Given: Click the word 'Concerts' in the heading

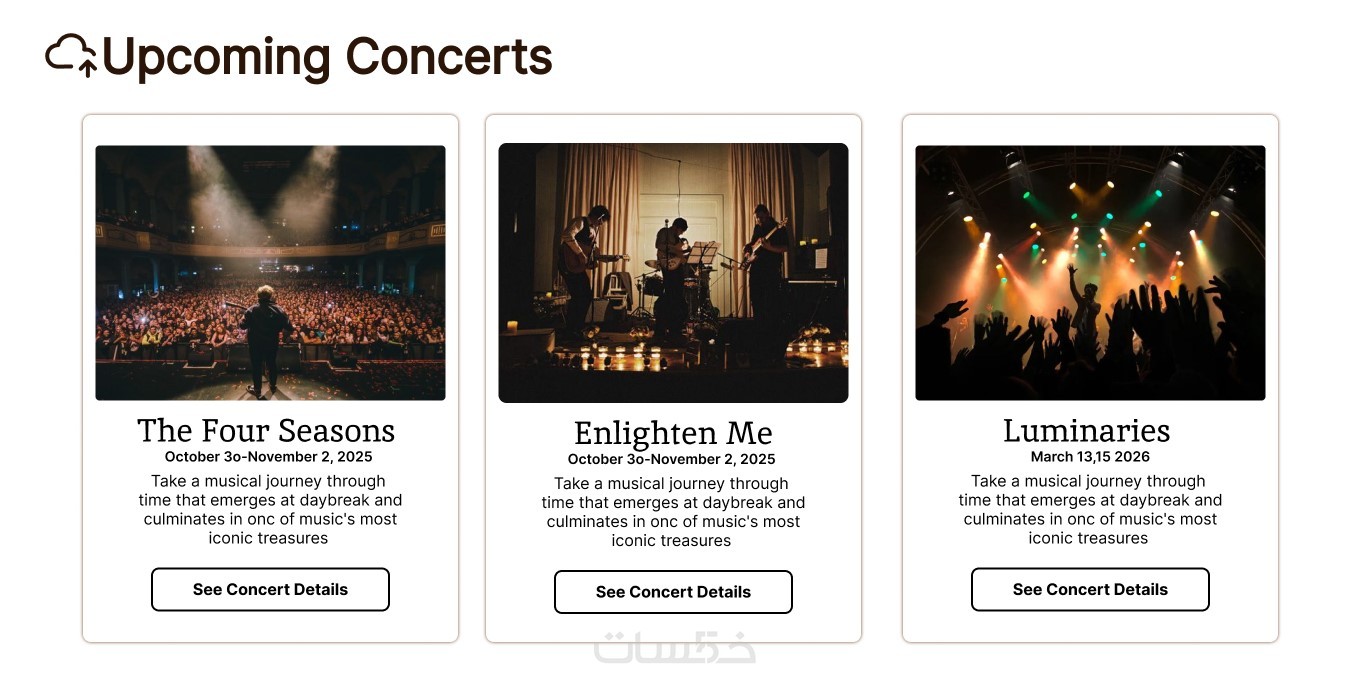Looking at the screenshot, I should [449, 58].
